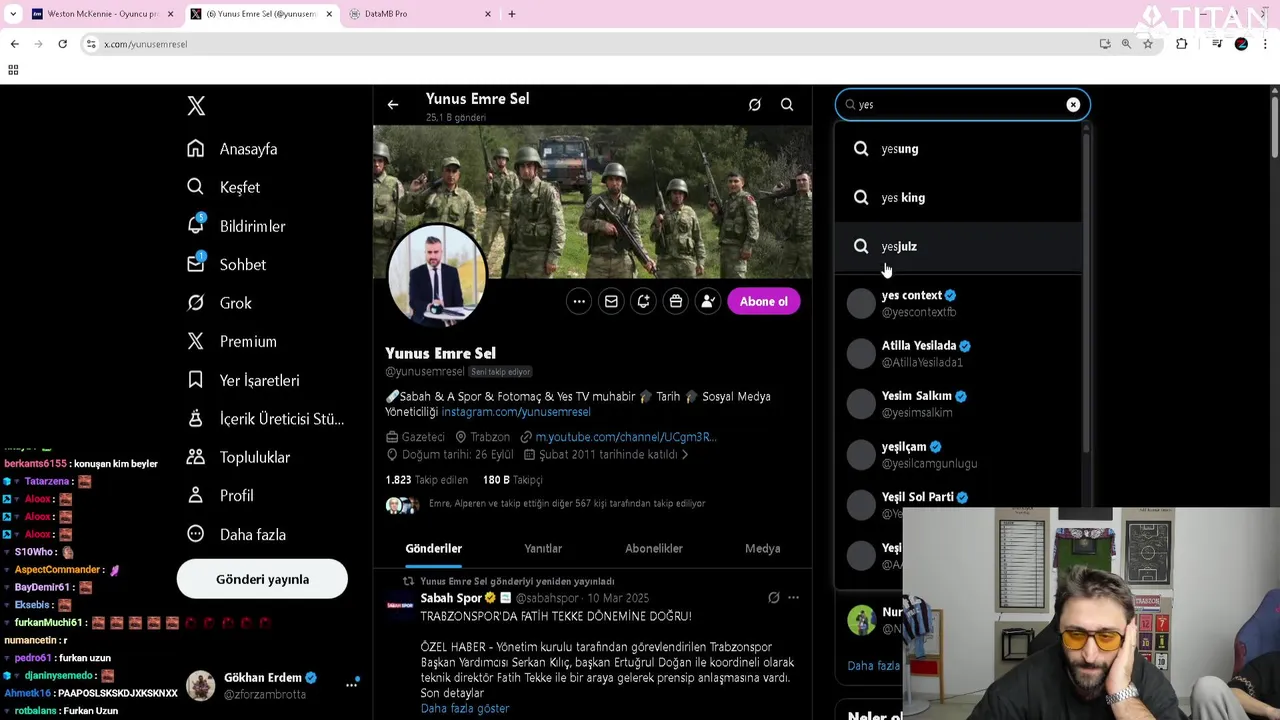
Task: Open yes context account suggestion
Action: pyautogui.click(x=959, y=303)
